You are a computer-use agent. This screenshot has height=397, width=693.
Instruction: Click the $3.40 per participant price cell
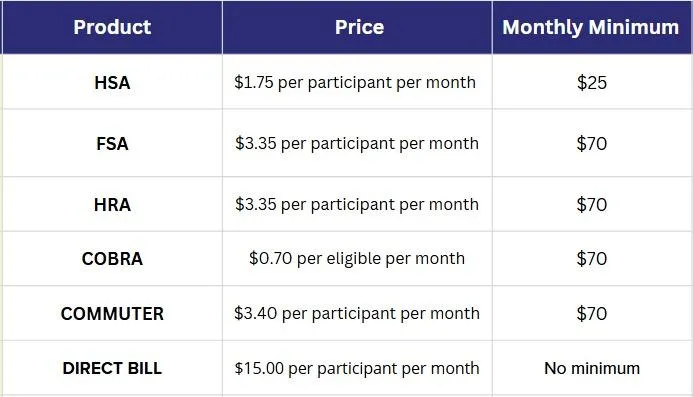tap(357, 313)
